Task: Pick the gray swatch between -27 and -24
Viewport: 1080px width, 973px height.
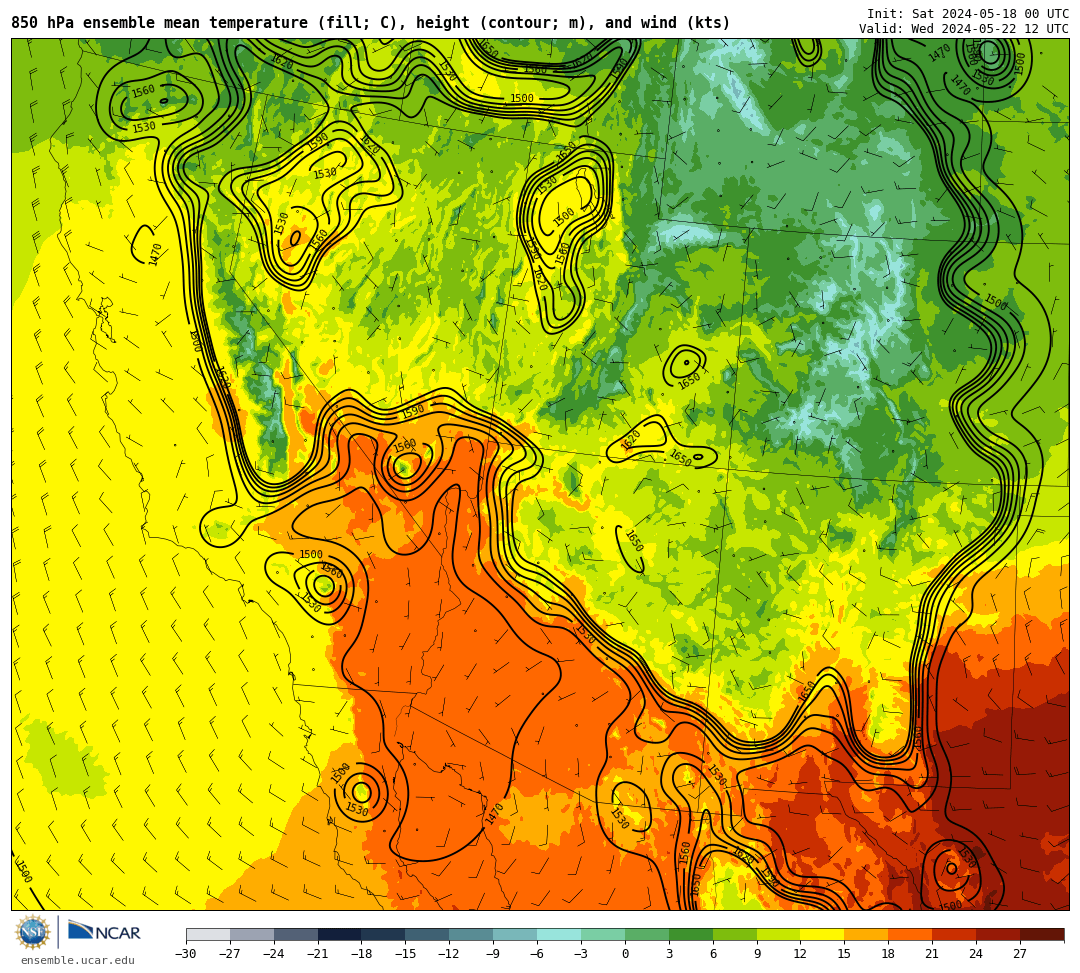Action: pos(252,934)
